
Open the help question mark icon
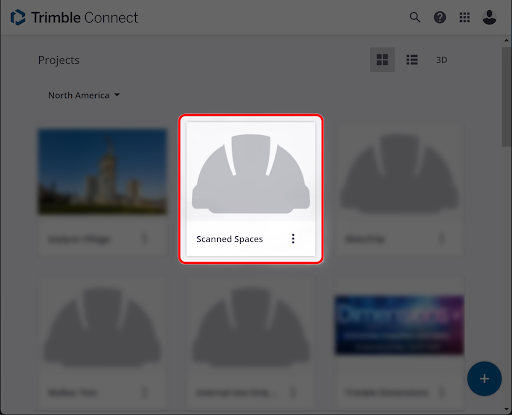[x=440, y=17]
